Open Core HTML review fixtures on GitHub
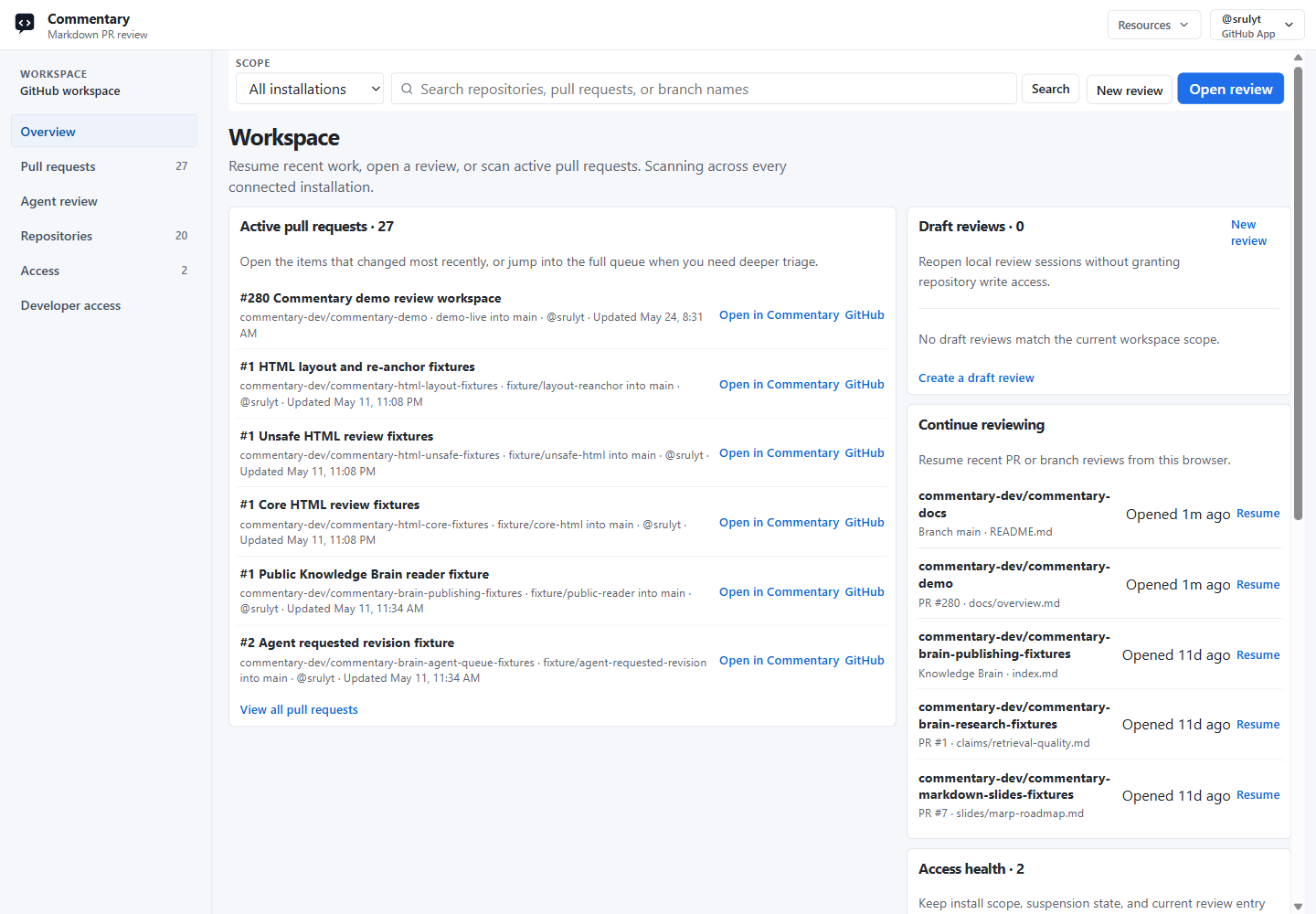This screenshot has height=914, width=1316. (x=865, y=523)
